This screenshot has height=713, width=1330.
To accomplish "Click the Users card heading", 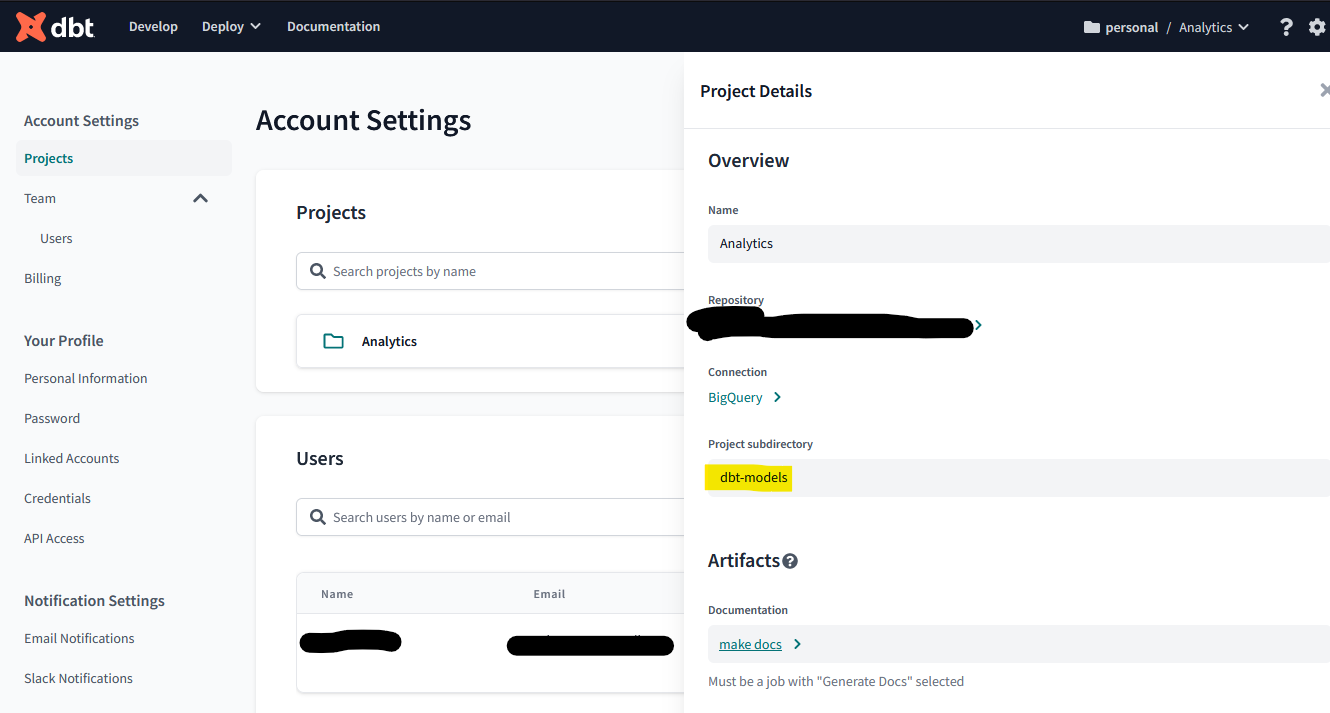I will point(320,458).
